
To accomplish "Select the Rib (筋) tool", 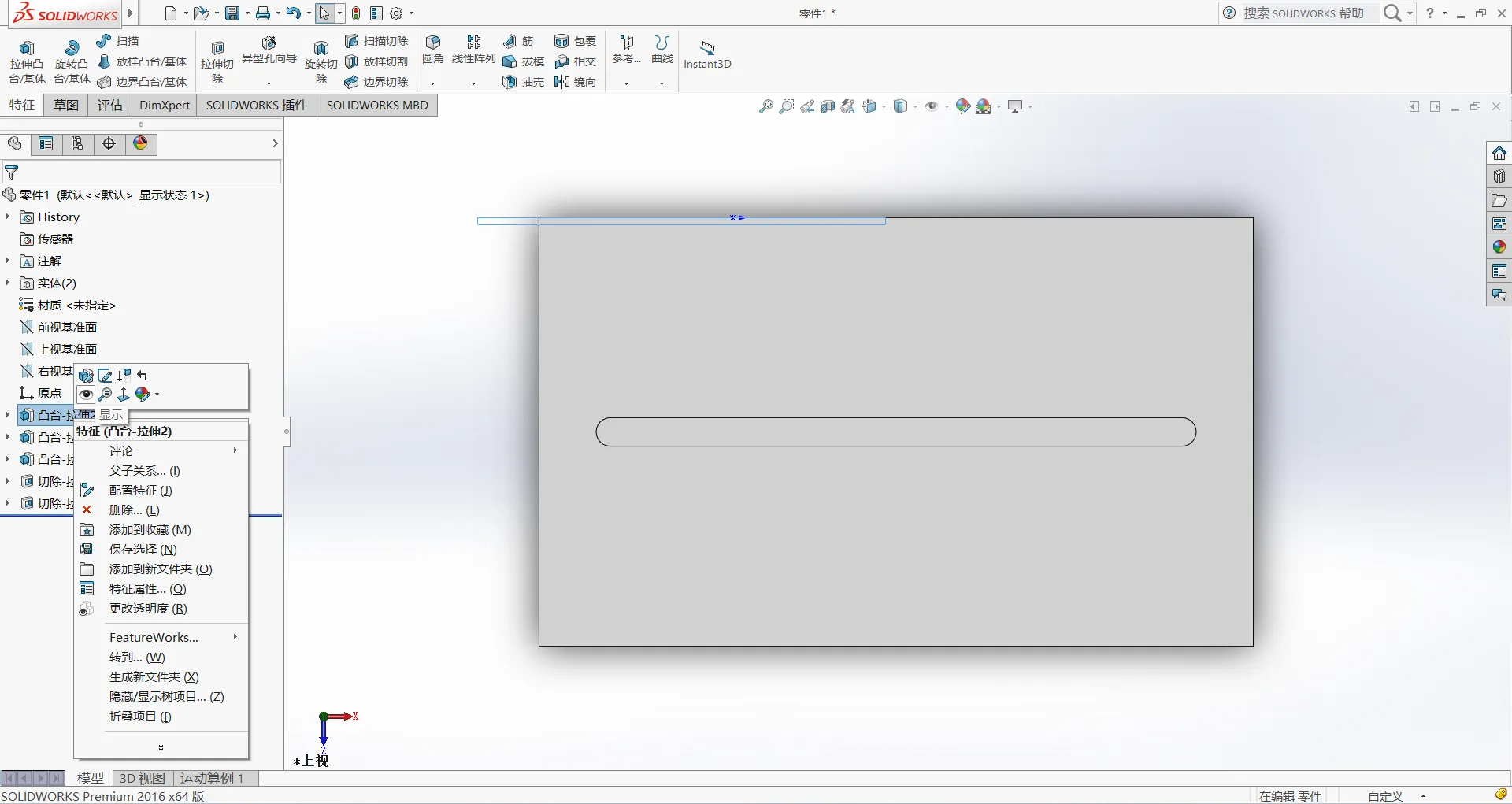I will [x=519, y=41].
